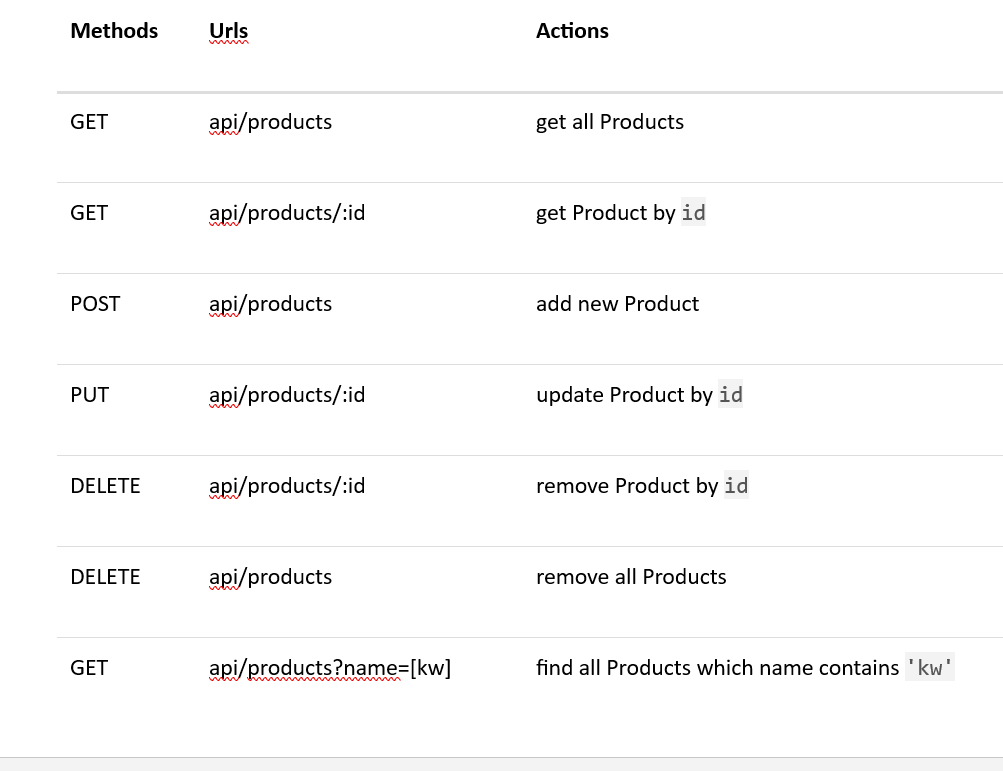Click the Actions column header
Image resolution: width=1003 pixels, height=771 pixels.
pyautogui.click(x=572, y=31)
